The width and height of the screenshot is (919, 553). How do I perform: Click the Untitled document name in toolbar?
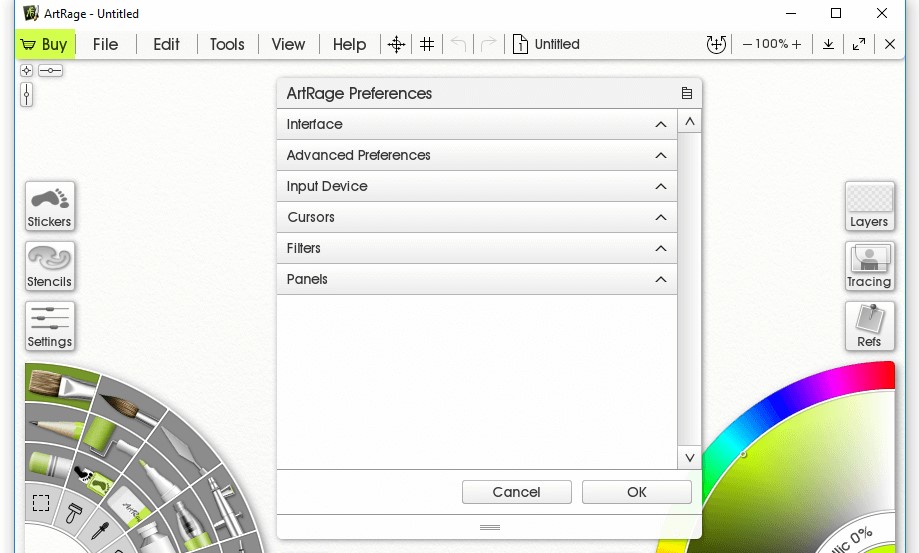point(557,45)
